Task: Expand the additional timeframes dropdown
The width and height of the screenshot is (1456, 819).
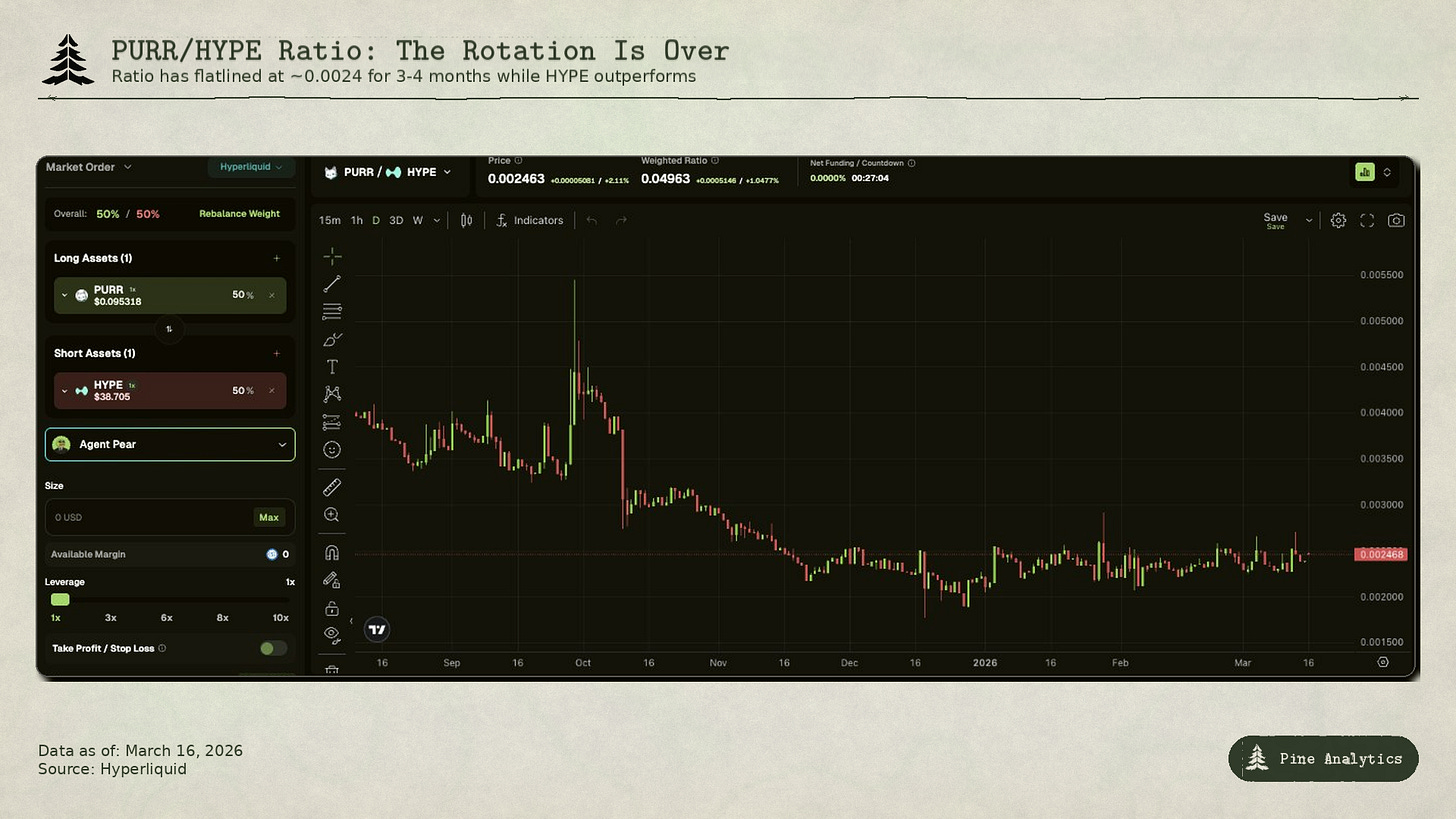Action: [x=437, y=220]
